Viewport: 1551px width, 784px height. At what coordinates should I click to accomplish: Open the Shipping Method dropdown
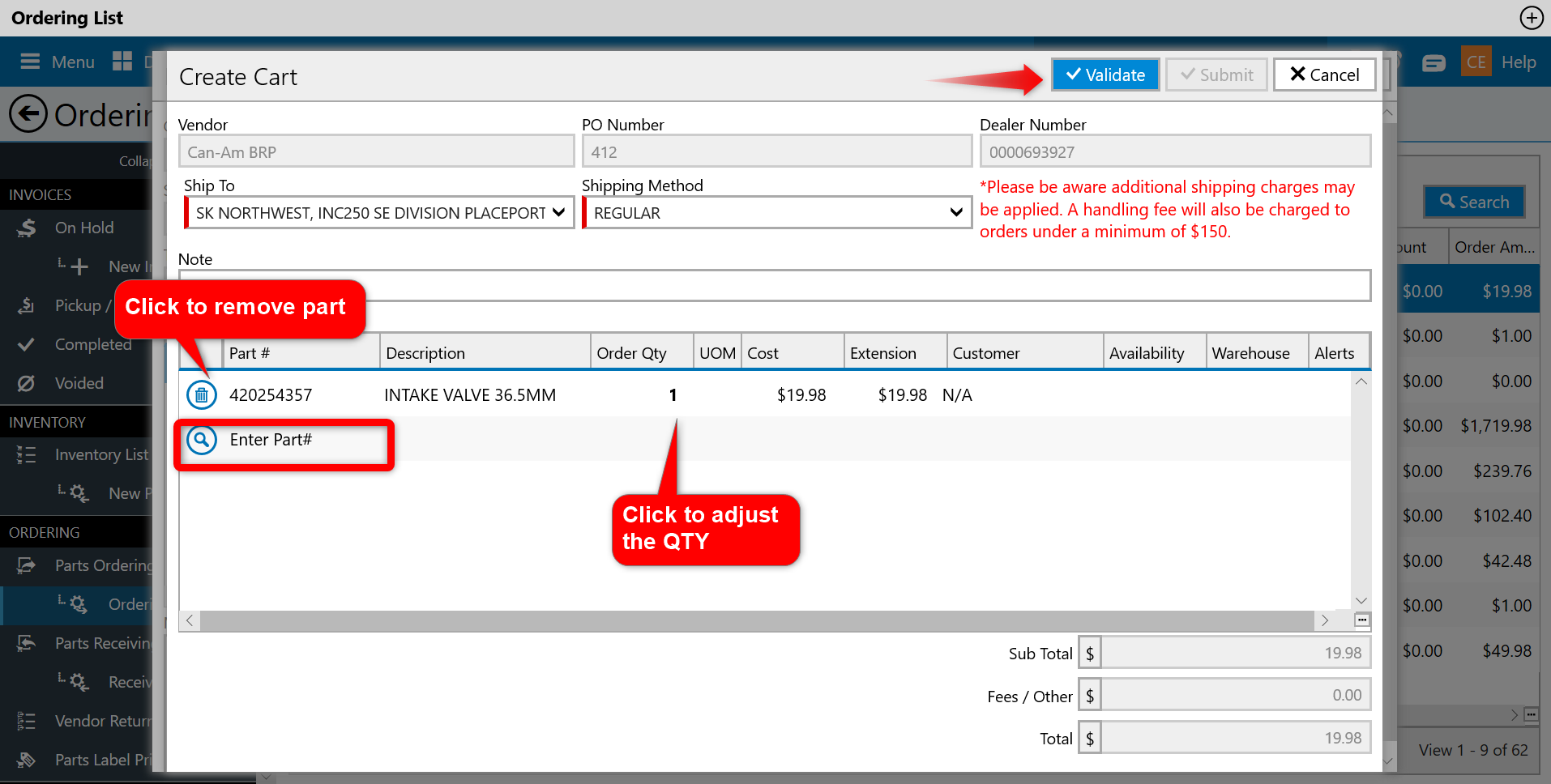[x=777, y=213]
